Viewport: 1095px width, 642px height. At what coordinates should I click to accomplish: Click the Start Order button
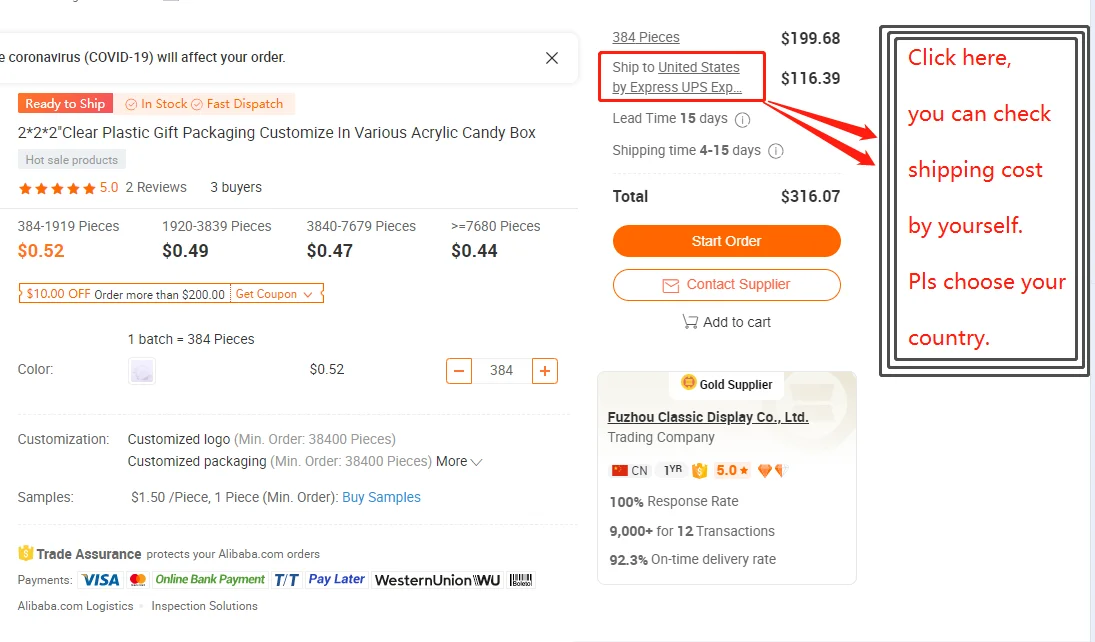[726, 241]
